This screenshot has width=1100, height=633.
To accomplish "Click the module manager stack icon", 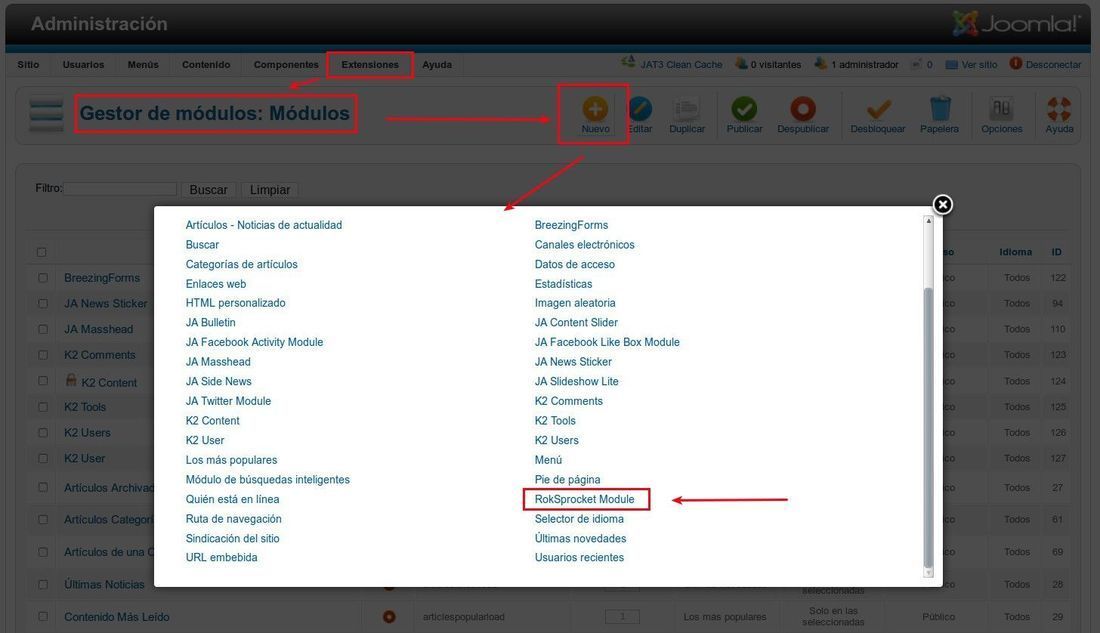I will point(46,114).
